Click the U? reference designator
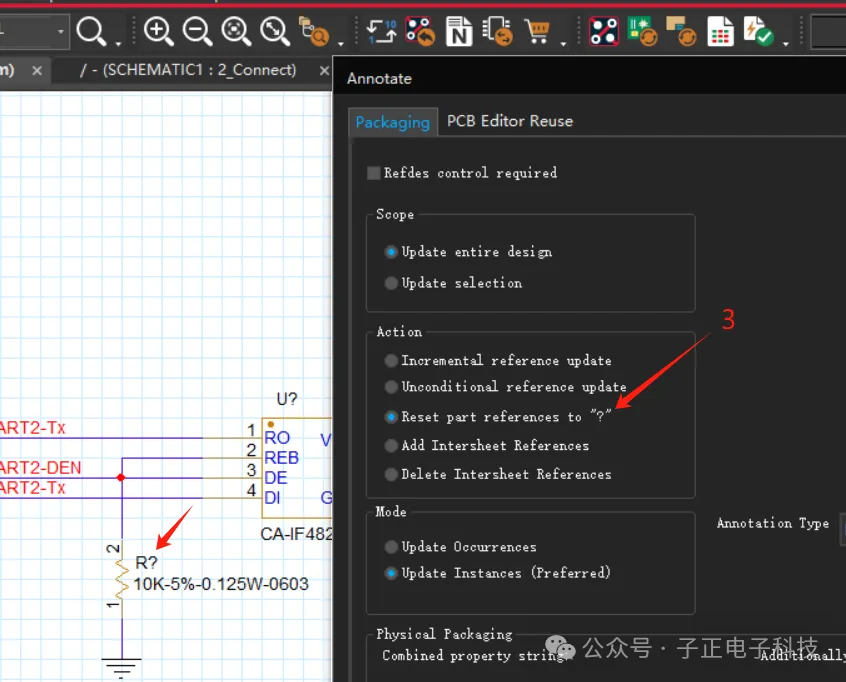Image resolution: width=846 pixels, height=682 pixels. coord(286,399)
